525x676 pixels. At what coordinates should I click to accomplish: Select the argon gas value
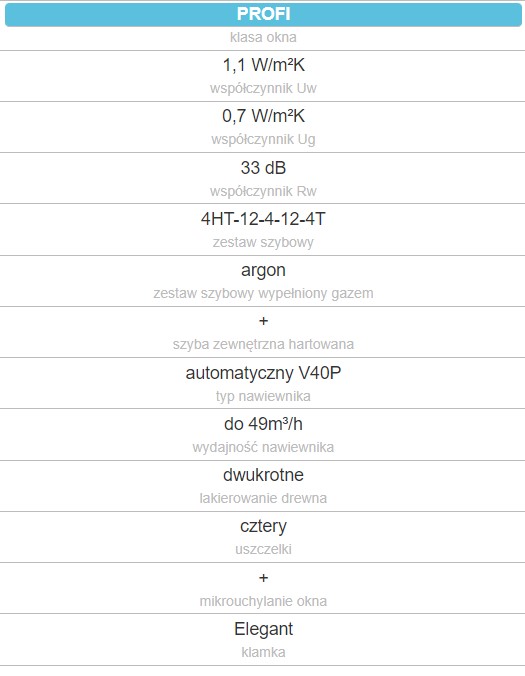tap(263, 271)
